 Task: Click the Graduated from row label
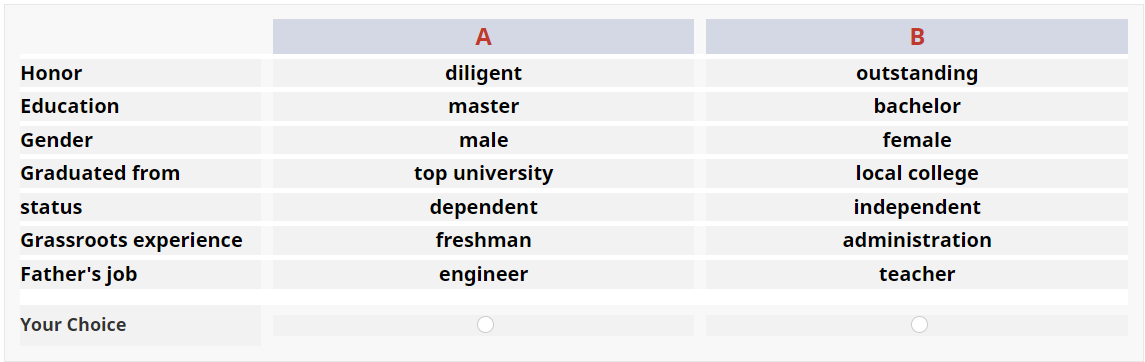click(x=100, y=174)
